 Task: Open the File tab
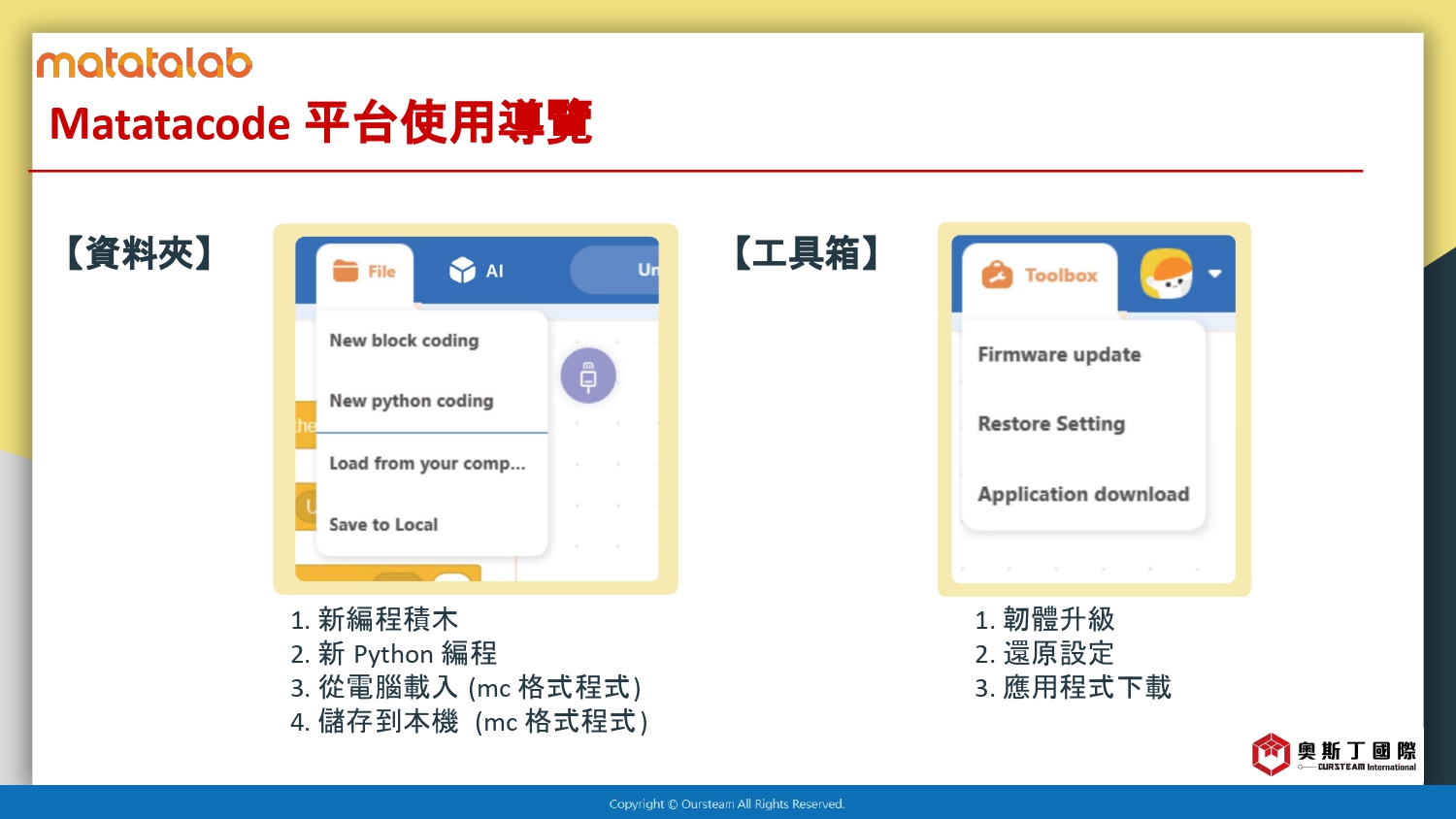tap(364, 273)
